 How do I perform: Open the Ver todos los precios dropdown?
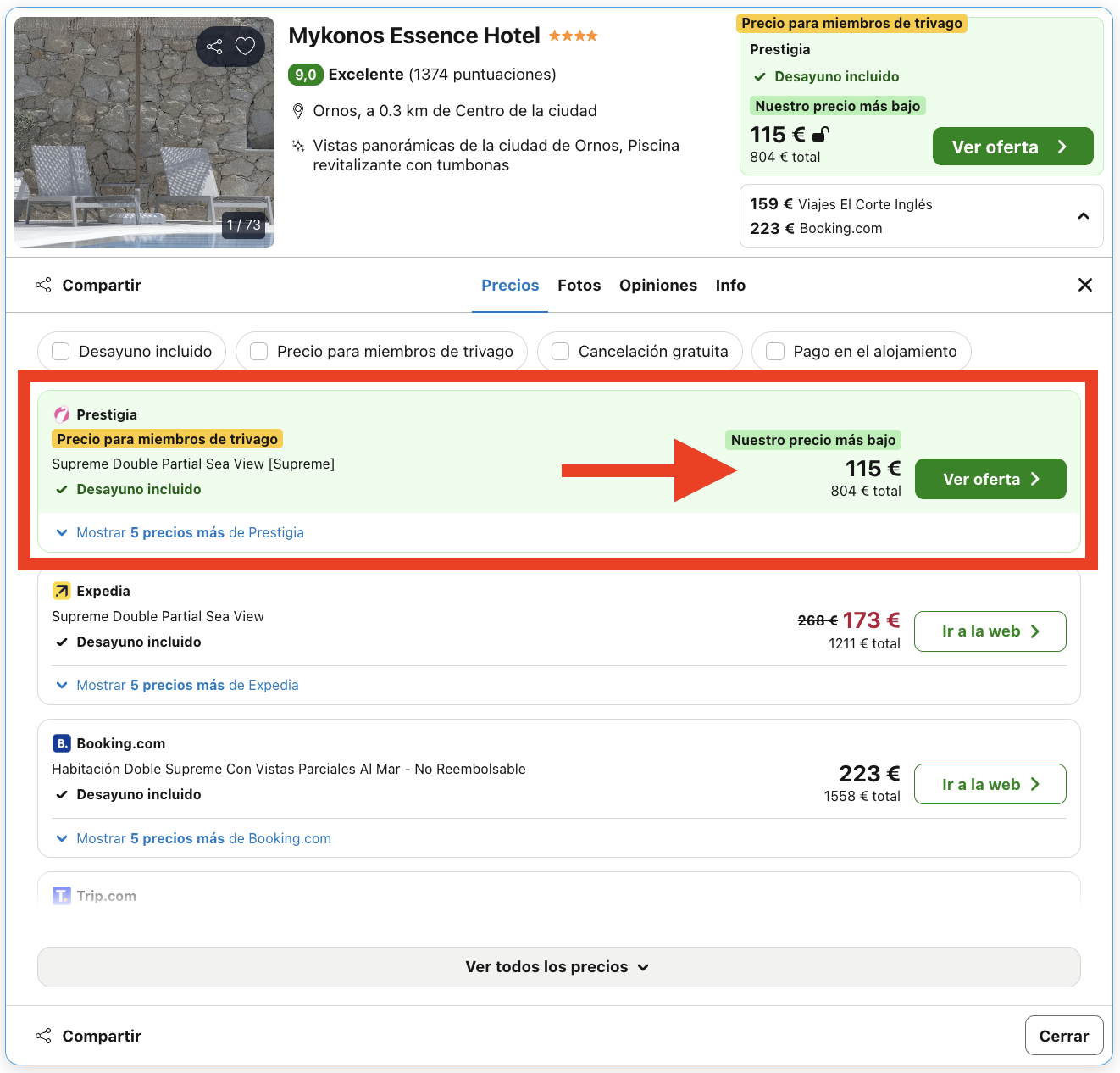click(x=558, y=967)
